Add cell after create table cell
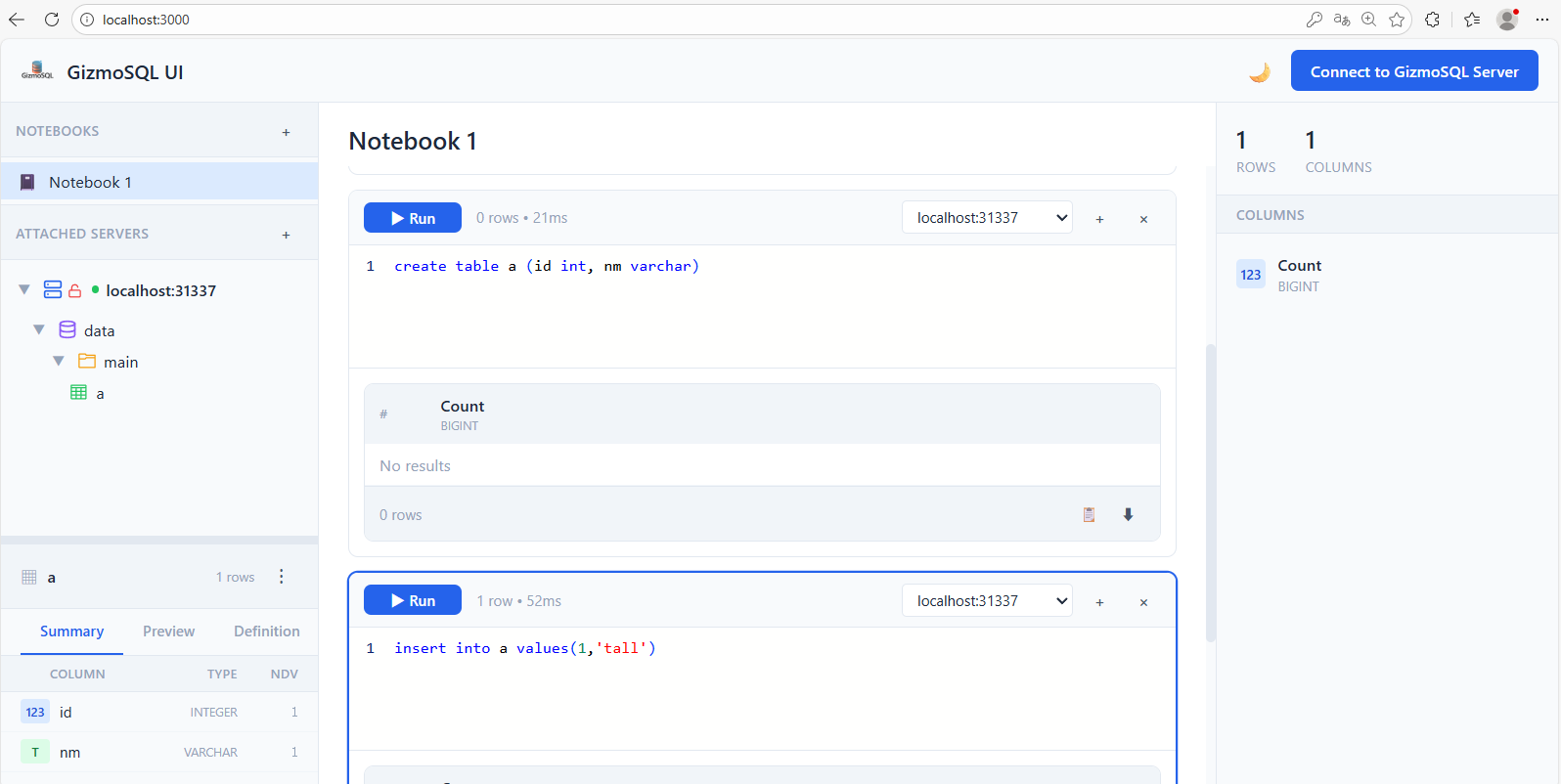The image size is (1561, 784). (x=1099, y=219)
